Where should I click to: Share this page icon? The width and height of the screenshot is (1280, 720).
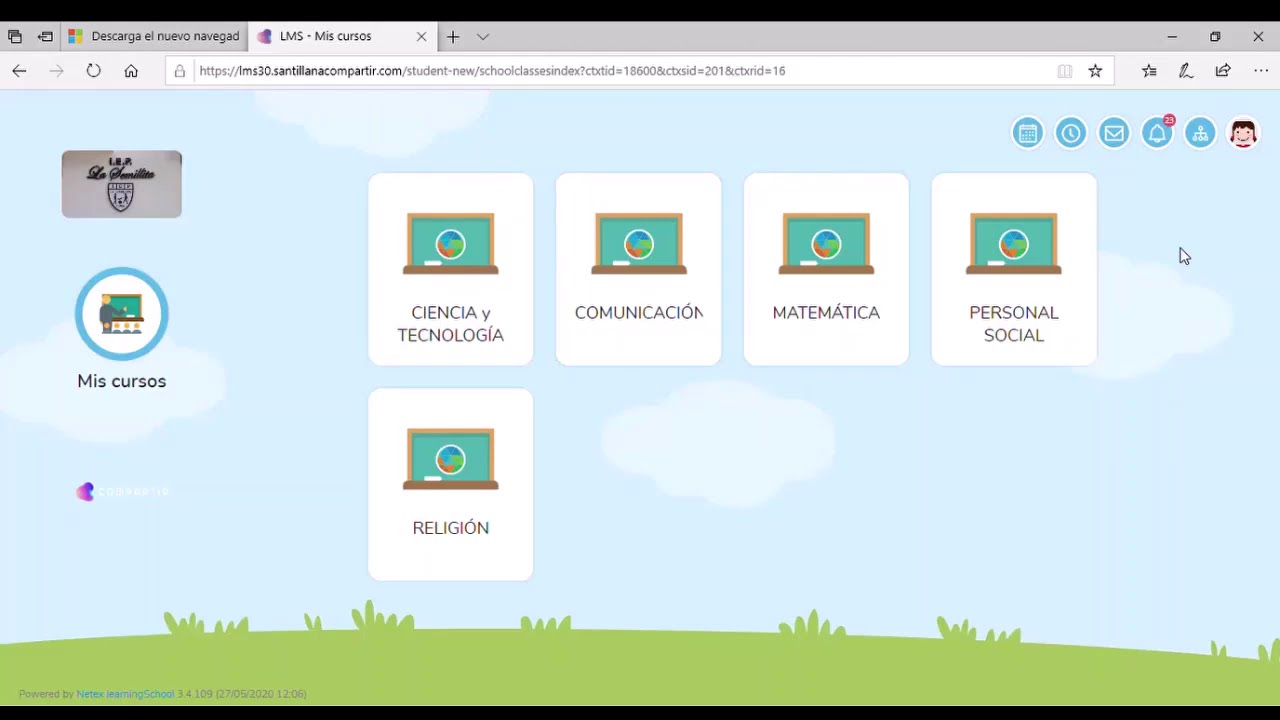[1223, 71]
